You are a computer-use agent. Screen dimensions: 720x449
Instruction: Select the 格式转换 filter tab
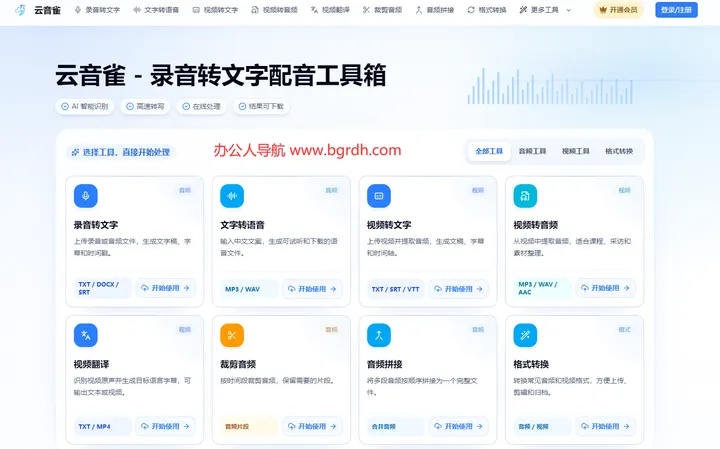(x=619, y=151)
